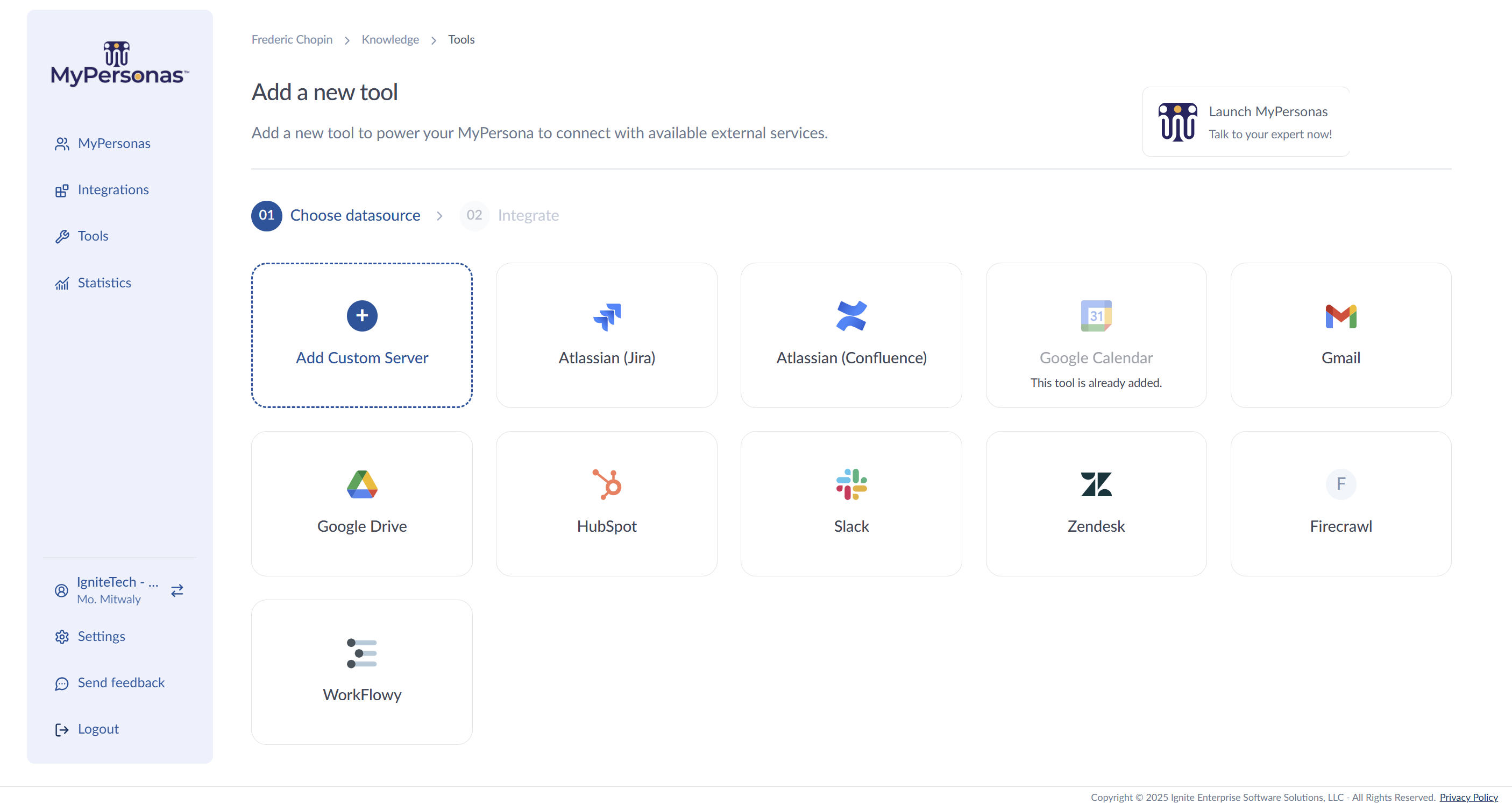Click the Google Calendar logo icon
This screenshot has width=1512, height=803.
coord(1096,316)
